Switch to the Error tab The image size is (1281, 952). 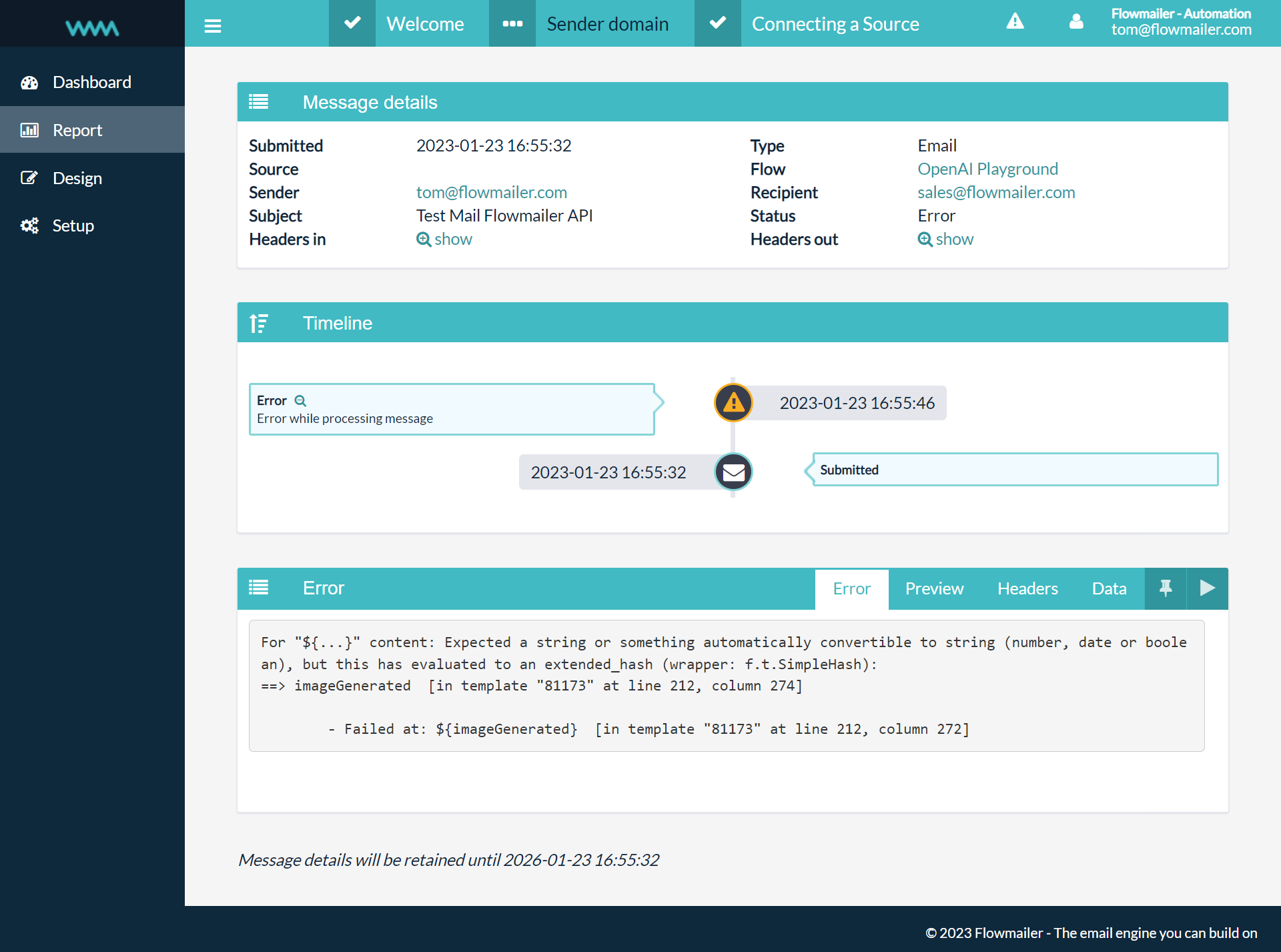coord(851,589)
